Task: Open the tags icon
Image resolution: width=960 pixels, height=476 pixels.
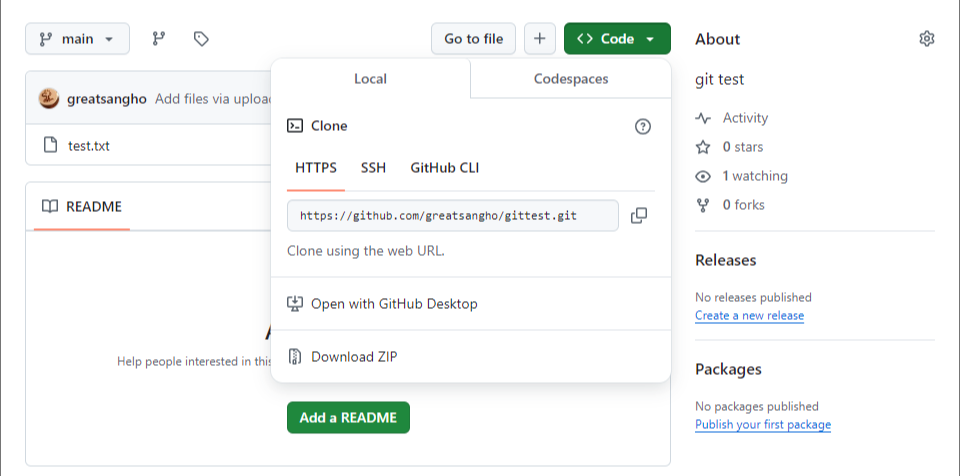Action: pyautogui.click(x=201, y=39)
